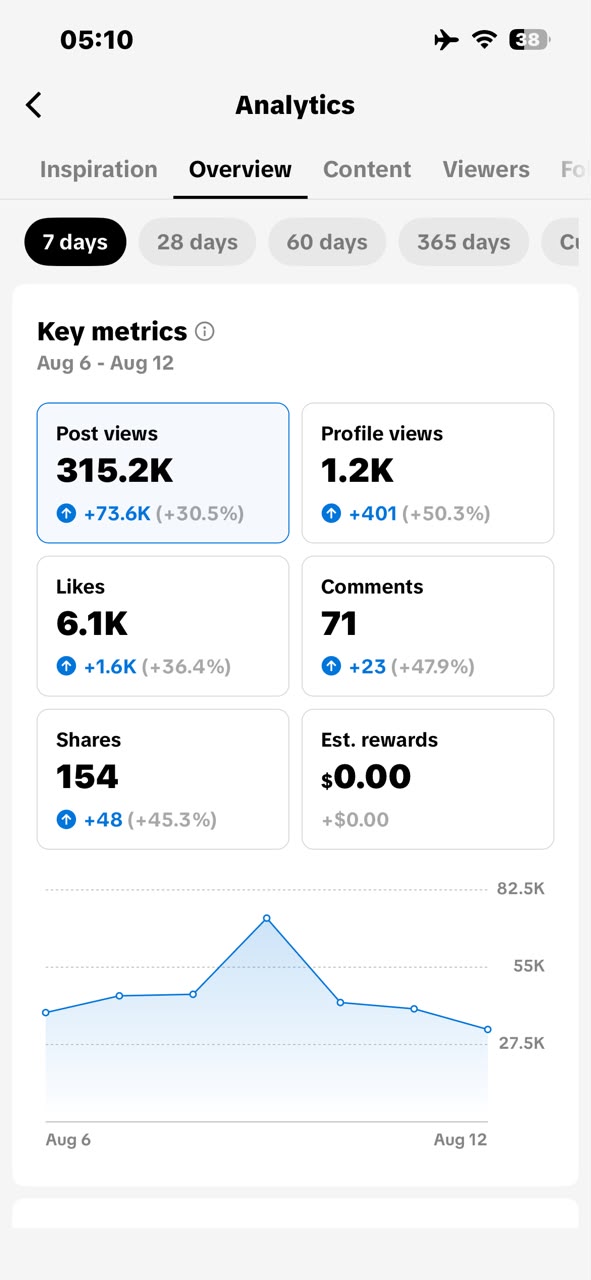Tap the Aug 12 data point

pos(488,1029)
